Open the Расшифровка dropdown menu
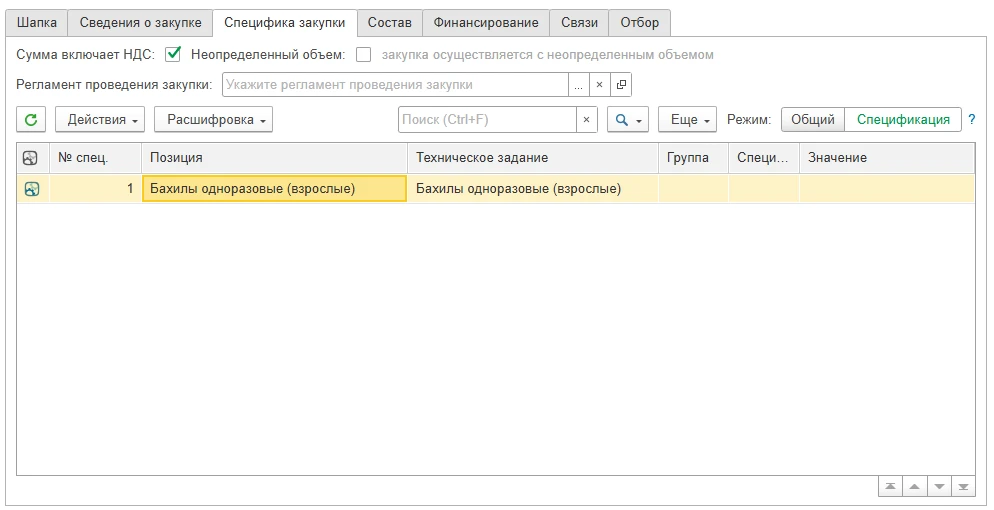 [x=214, y=120]
